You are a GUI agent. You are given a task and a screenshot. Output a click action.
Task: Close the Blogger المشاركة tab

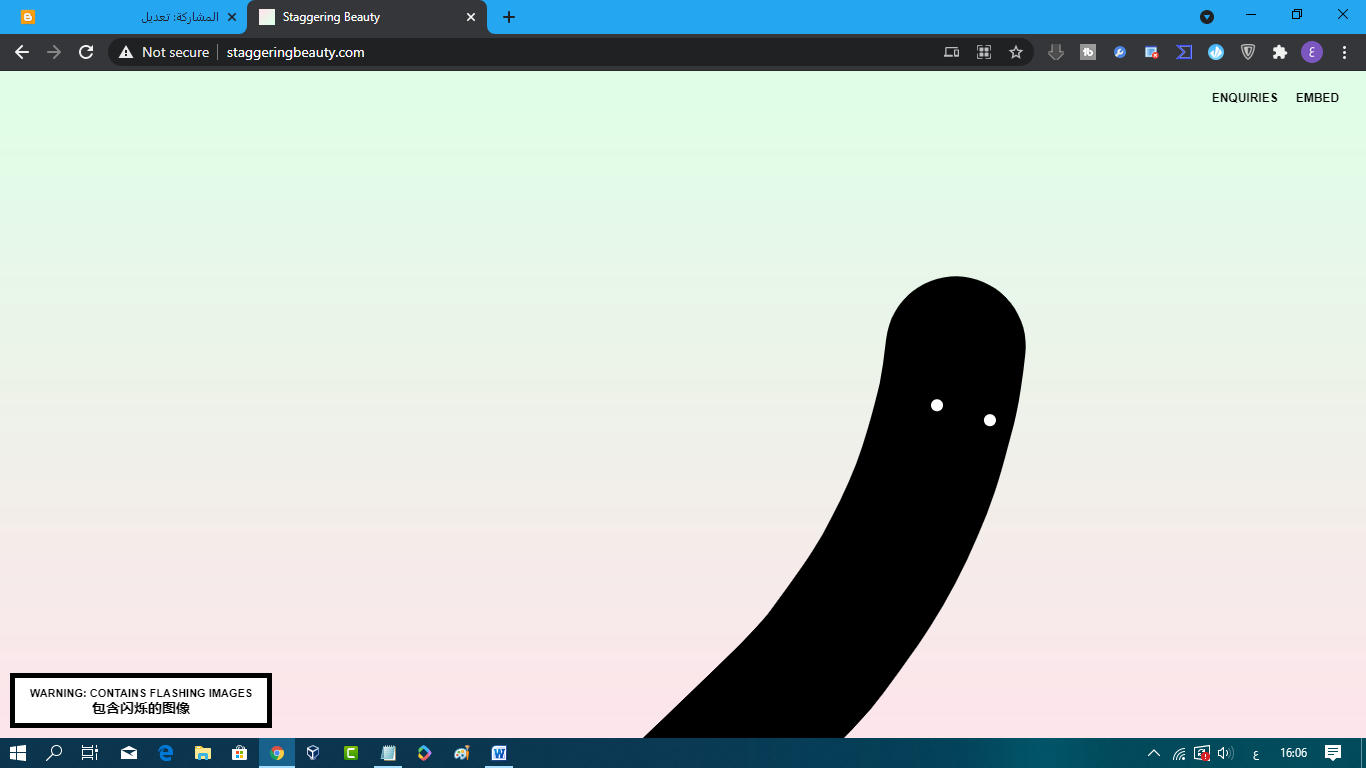point(231,17)
